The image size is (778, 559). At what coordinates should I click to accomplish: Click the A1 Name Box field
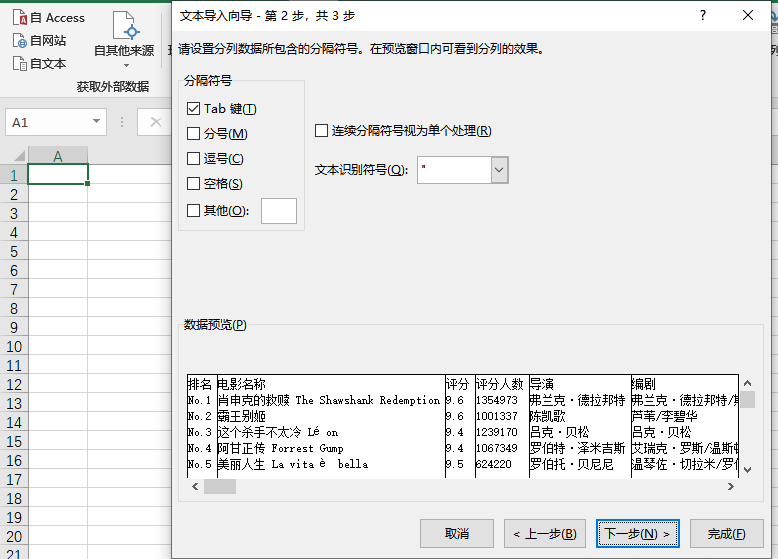coord(50,122)
